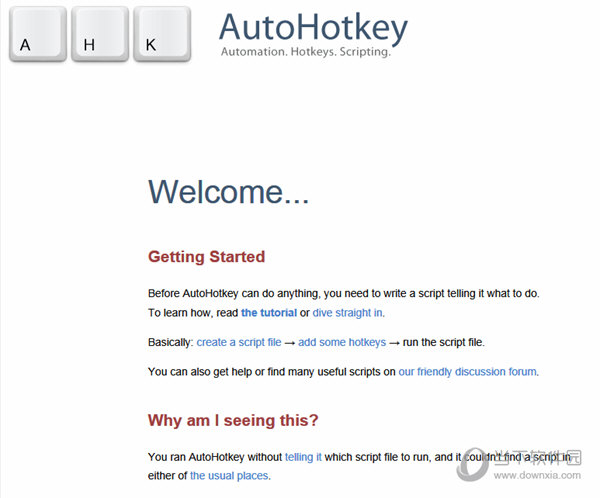
Task: Click the 'Automation. Hotkeys. Scripting.' tagline
Action: coord(306,52)
